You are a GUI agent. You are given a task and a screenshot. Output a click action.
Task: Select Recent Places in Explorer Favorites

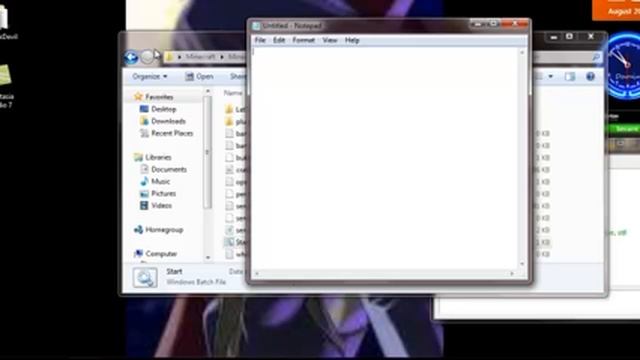pos(172,133)
